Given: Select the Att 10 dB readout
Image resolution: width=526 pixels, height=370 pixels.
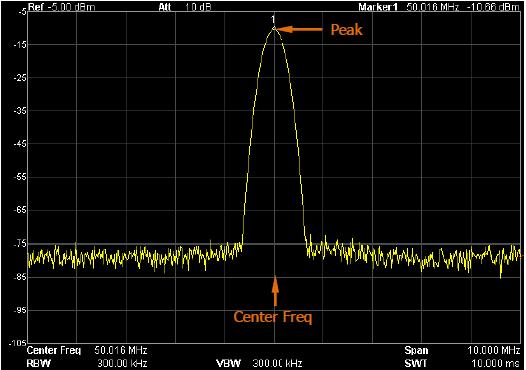Looking at the screenshot, I should click(185, 7).
